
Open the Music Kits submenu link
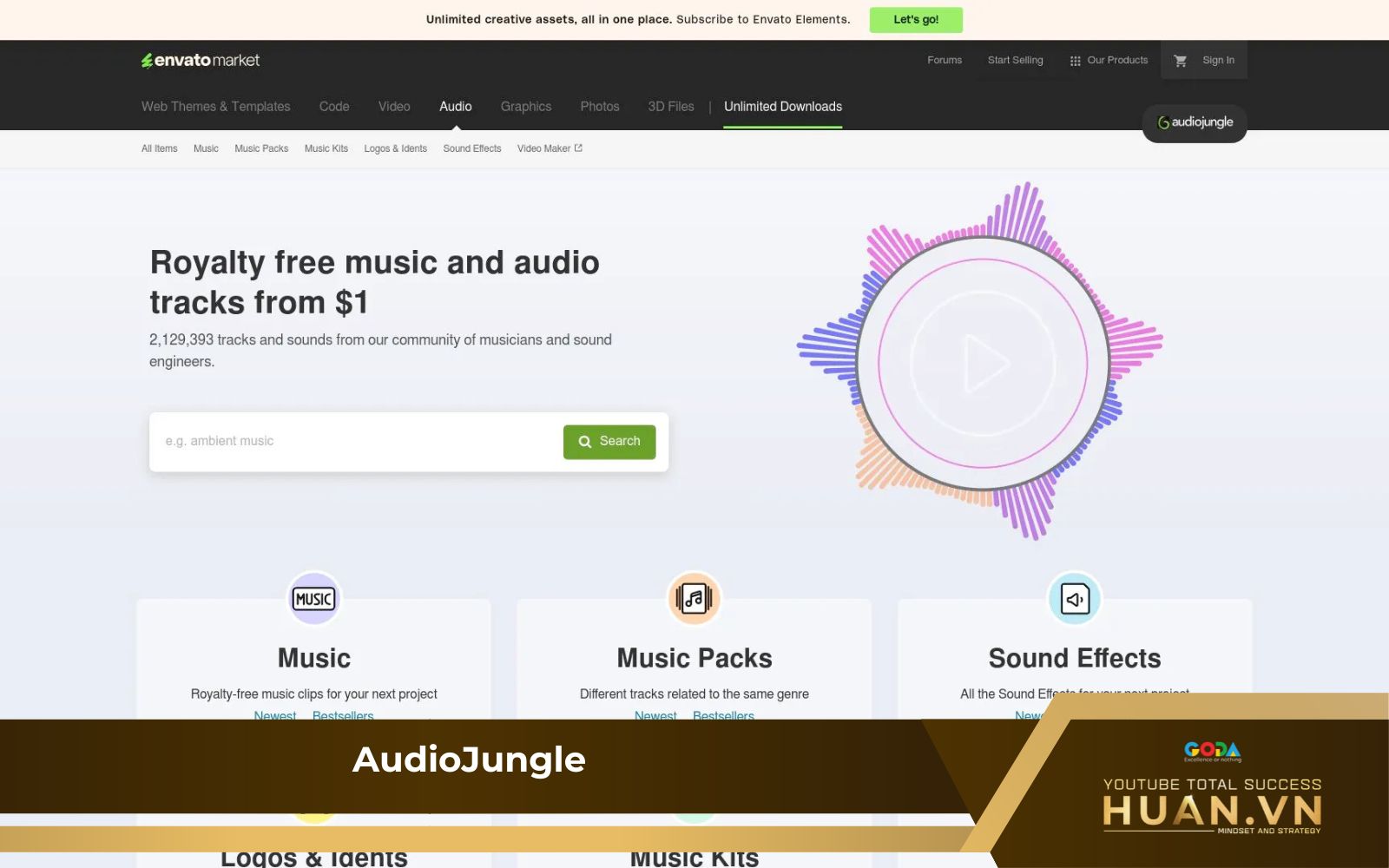(x=326, y=148)
